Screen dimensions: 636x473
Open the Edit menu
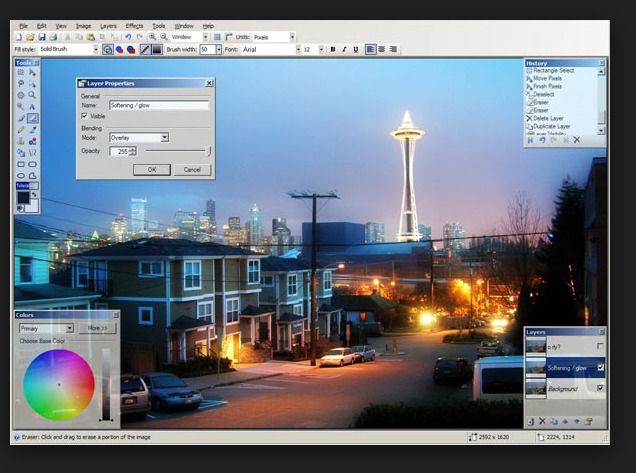[41, 26]
